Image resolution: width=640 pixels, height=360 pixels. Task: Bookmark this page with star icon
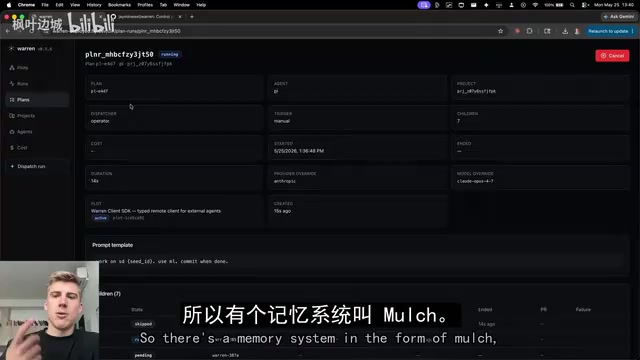click(500, 31)
